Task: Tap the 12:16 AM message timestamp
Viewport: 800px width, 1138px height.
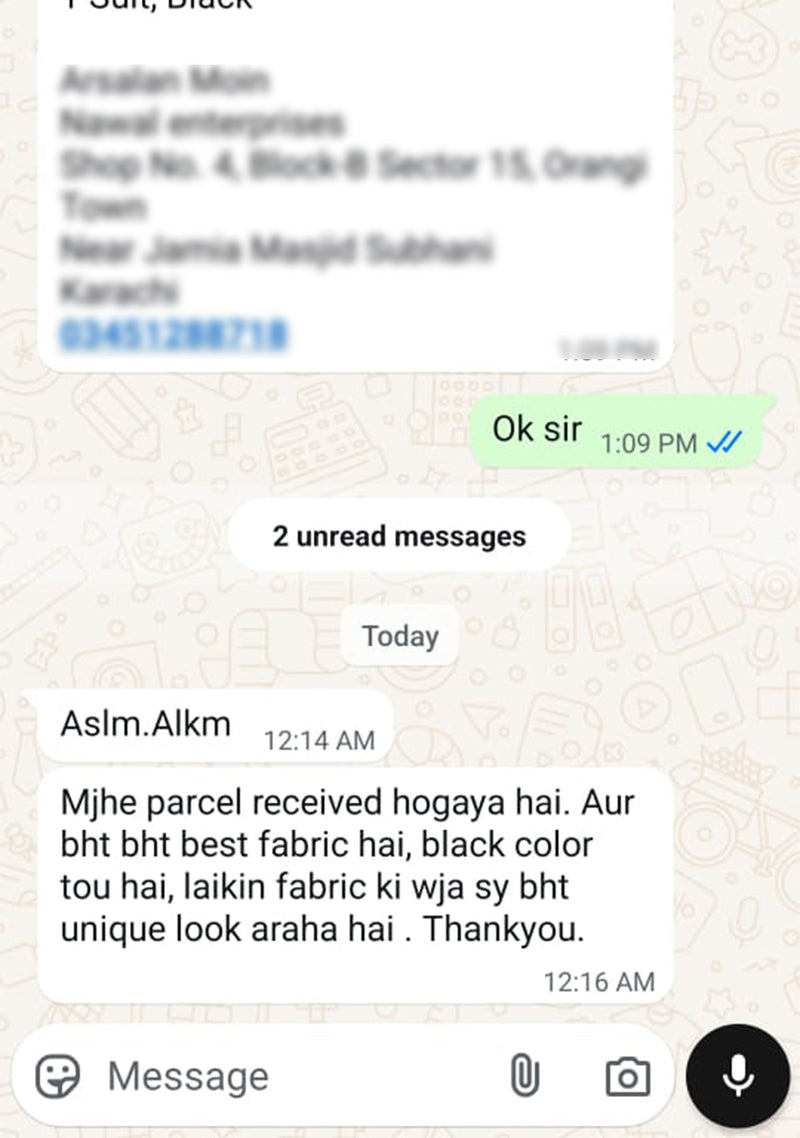Action: 599,983
